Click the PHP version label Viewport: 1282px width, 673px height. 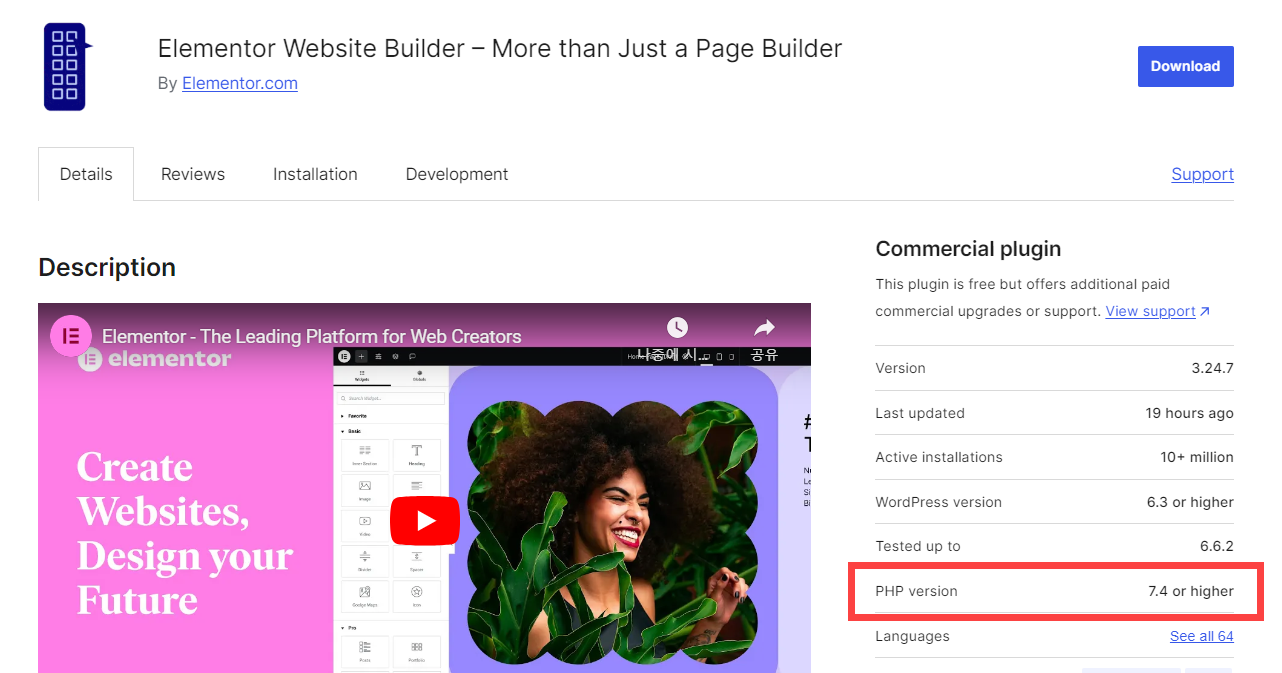tap(916, 591)
